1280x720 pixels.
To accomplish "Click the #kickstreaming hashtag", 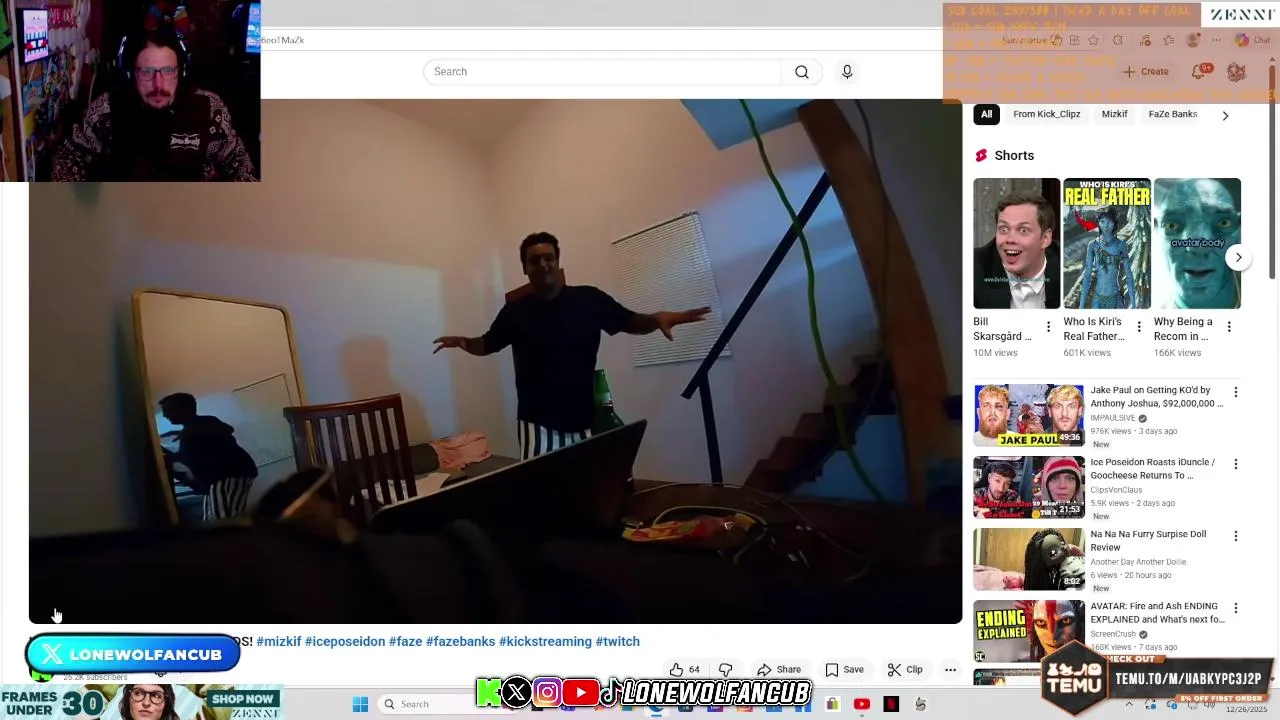I will coord(545,642).
